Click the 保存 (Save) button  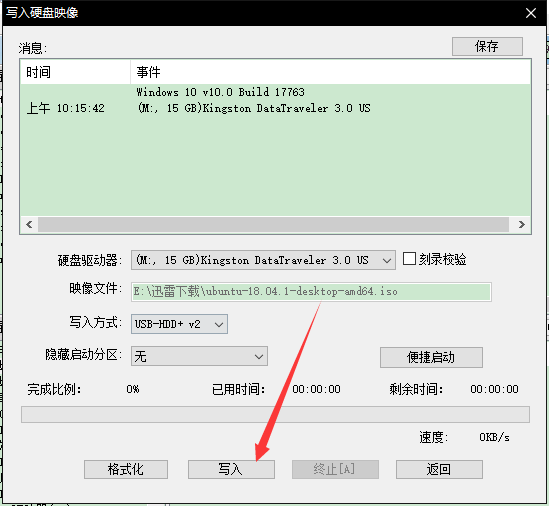487,46
